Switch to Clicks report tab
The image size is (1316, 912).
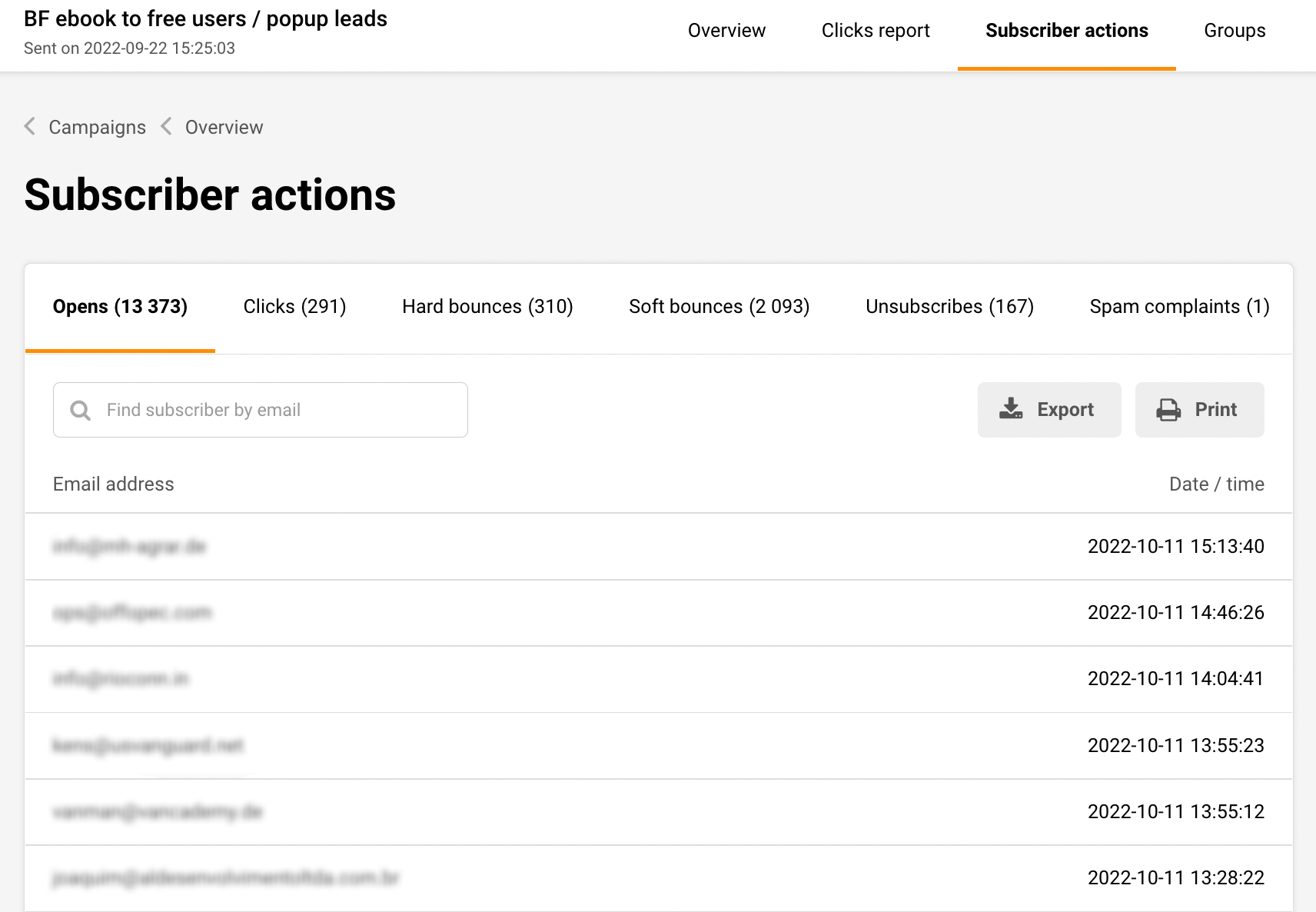875,31
